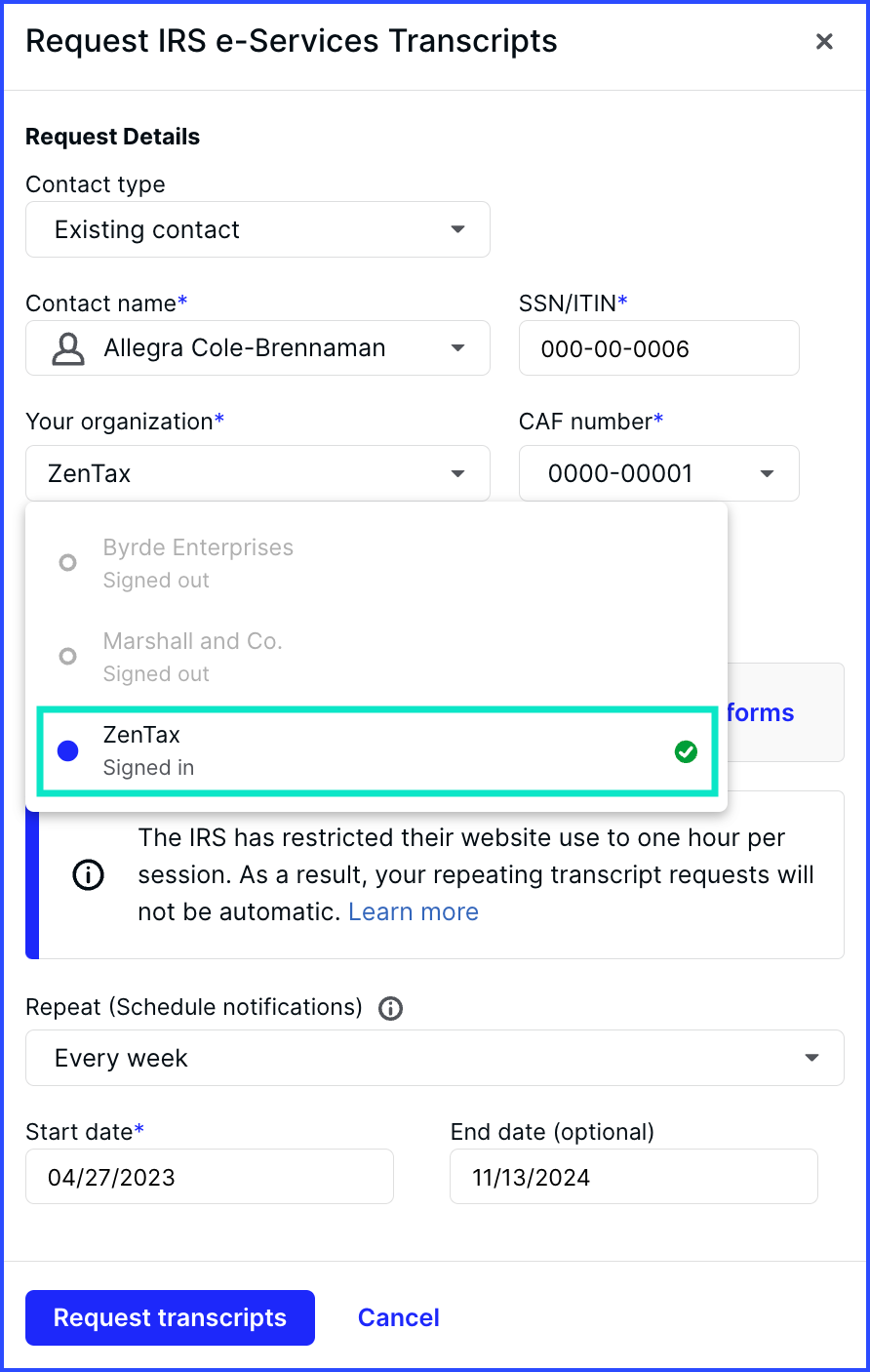Open the Contact type dropdown
This screenshot has height=1372, width=870.
click(257, 229)
